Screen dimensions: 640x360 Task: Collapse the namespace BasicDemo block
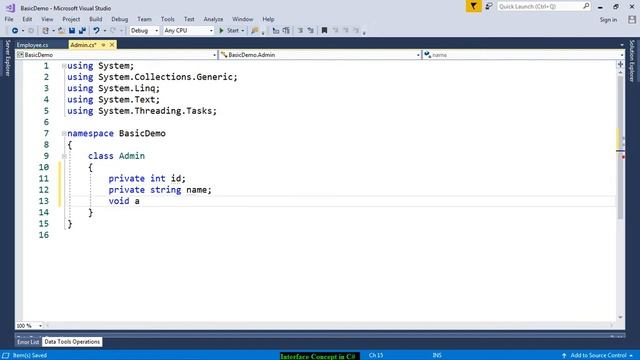click(64, 133)
